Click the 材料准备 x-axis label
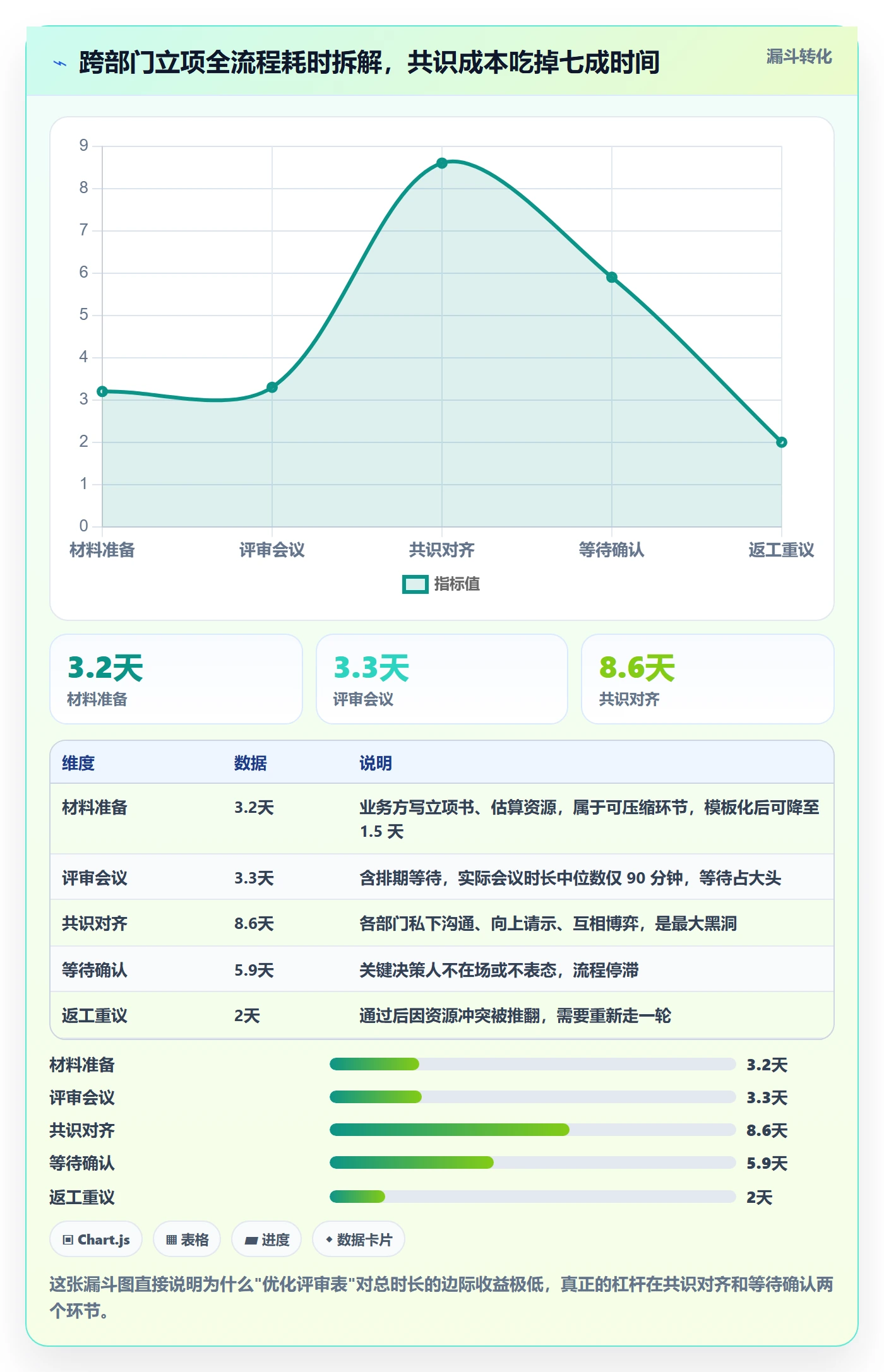The image size is (884, 1372). [x=102, y=550]
